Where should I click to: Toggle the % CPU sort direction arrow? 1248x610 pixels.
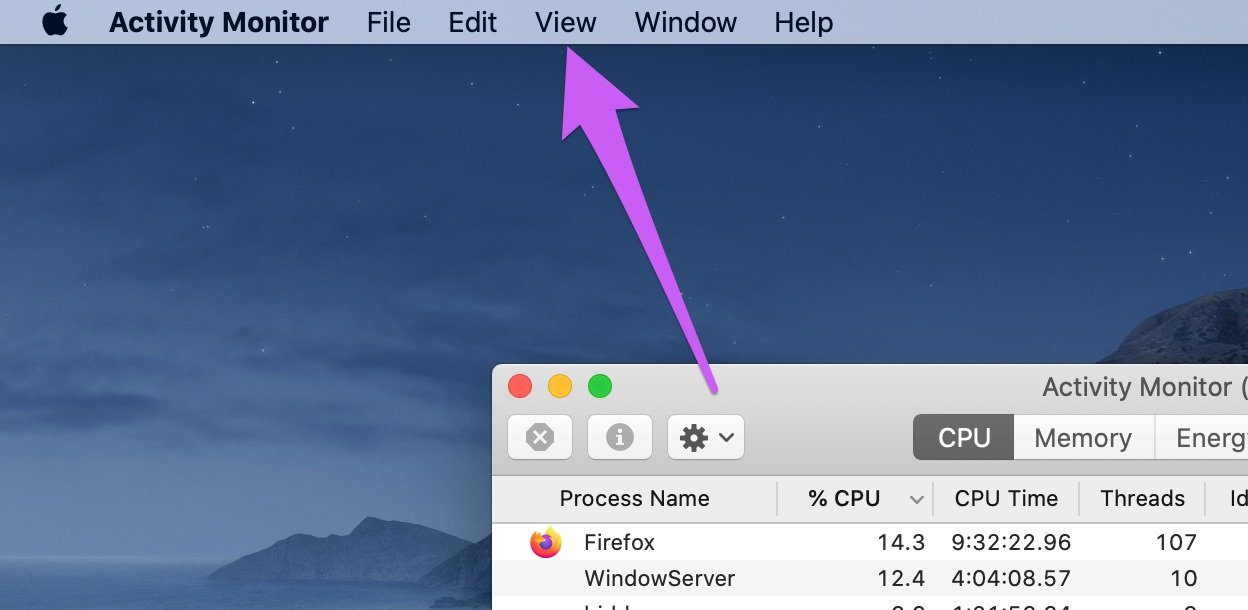point(916,499)
